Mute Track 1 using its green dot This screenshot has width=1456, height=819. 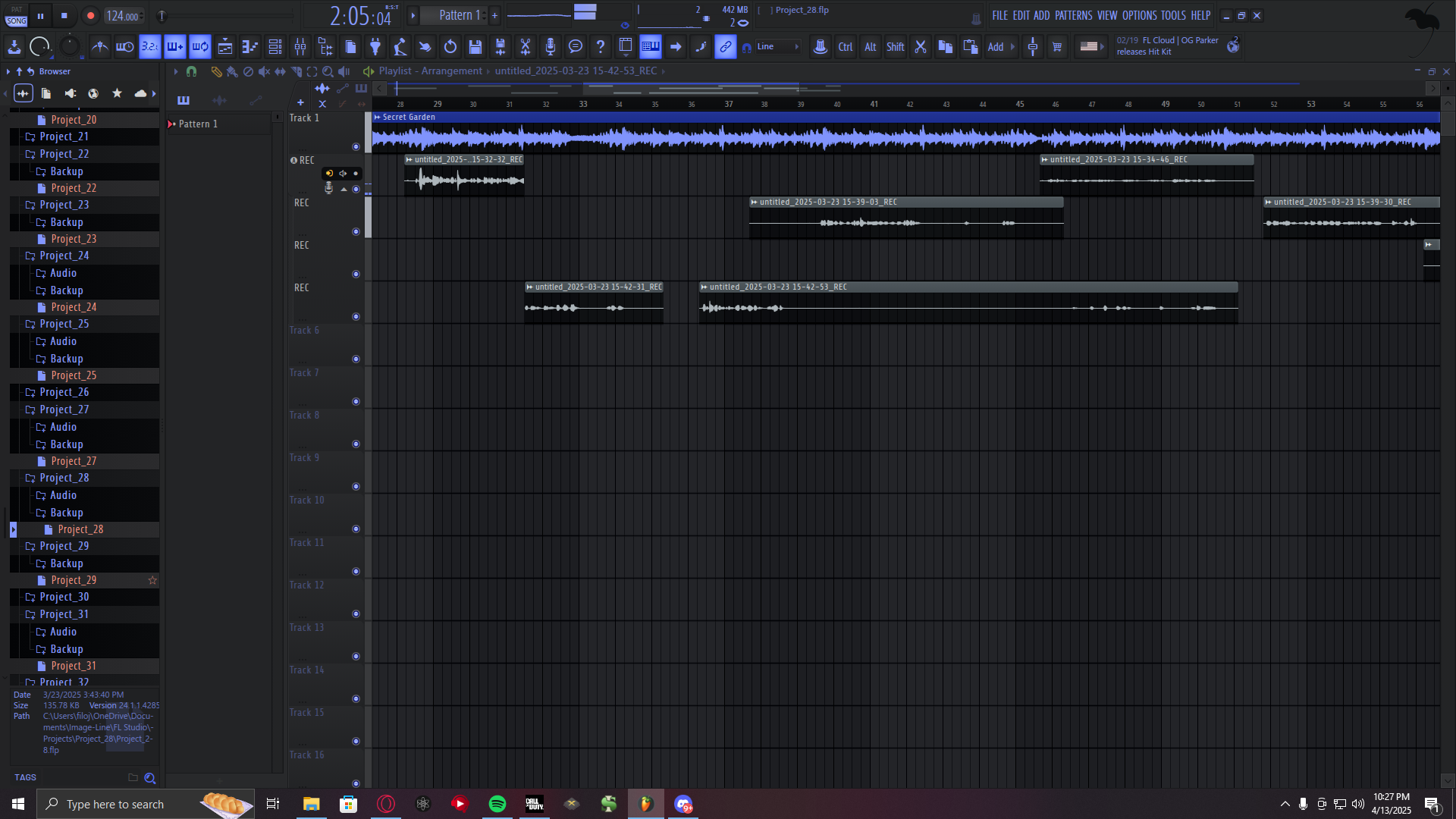tap(356, 146)
